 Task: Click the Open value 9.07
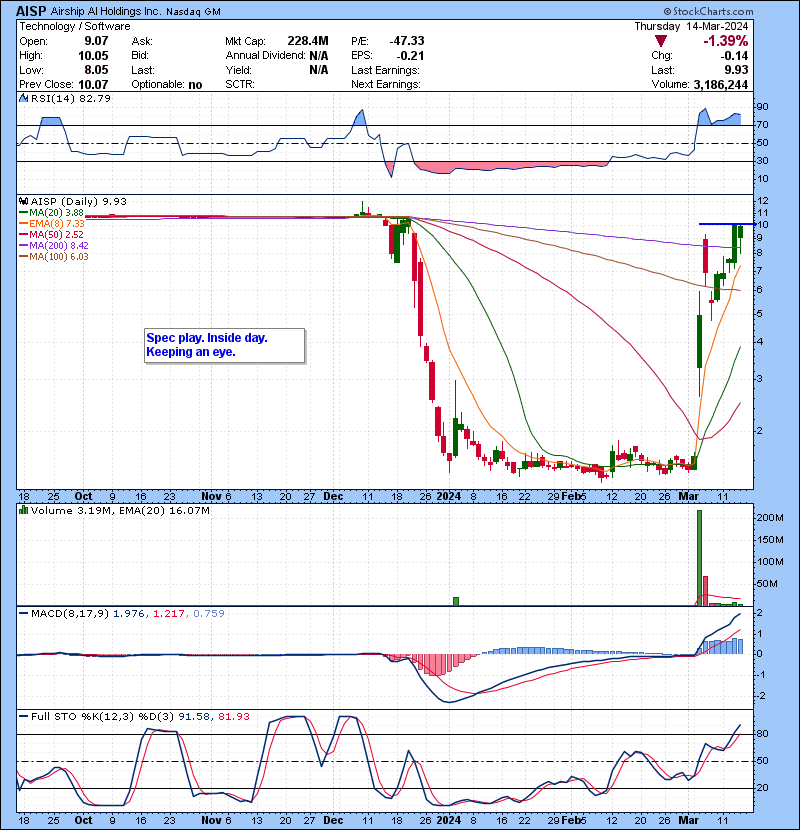96,41
